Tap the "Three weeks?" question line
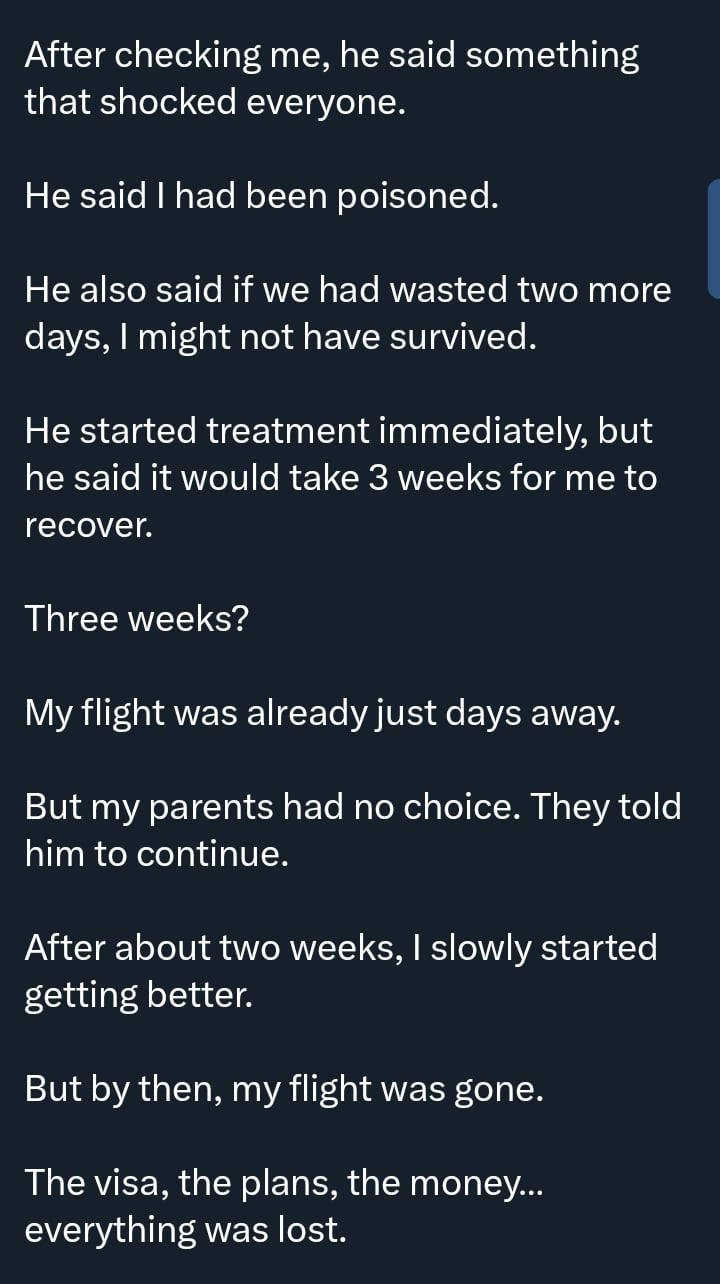 (x=137, y=619)
